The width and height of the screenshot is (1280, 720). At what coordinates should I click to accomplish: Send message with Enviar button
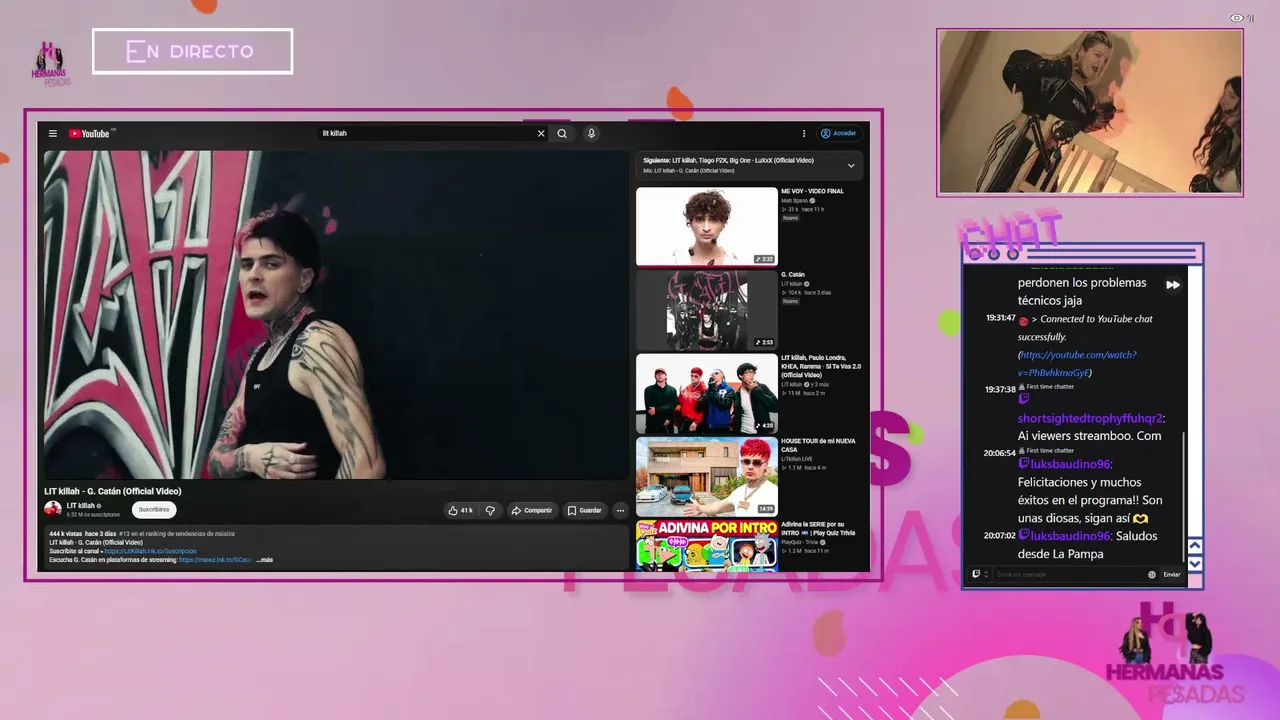point(1172,574)
